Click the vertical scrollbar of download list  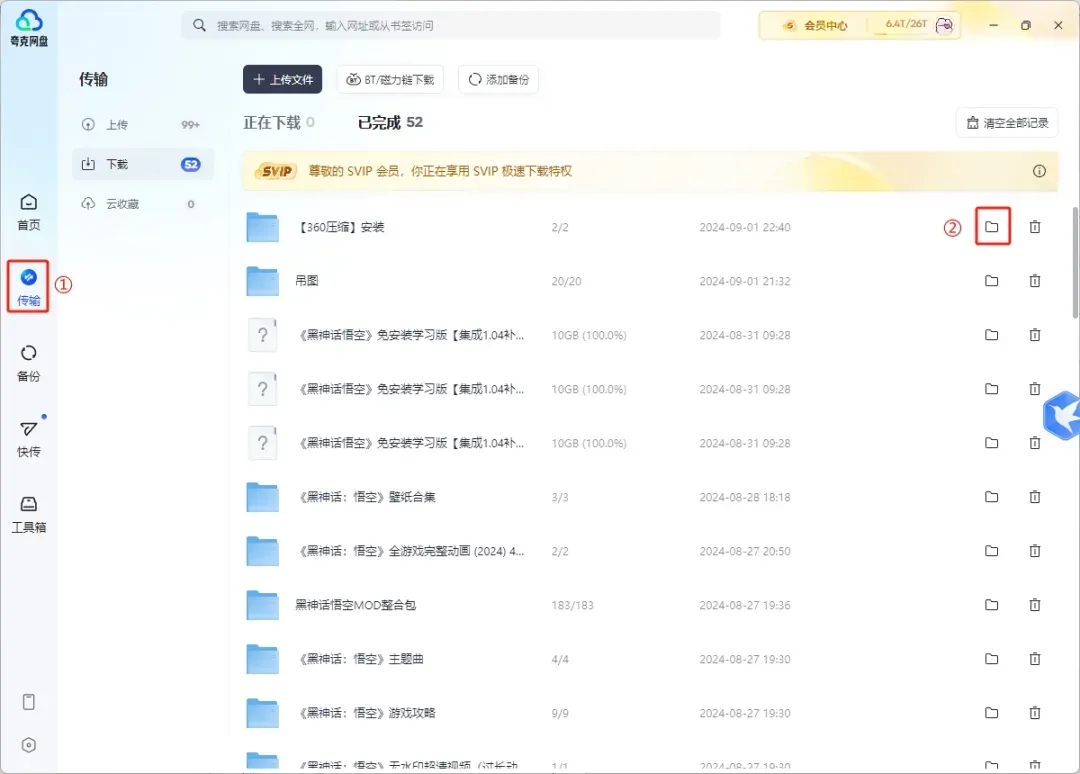(1075, 262)
